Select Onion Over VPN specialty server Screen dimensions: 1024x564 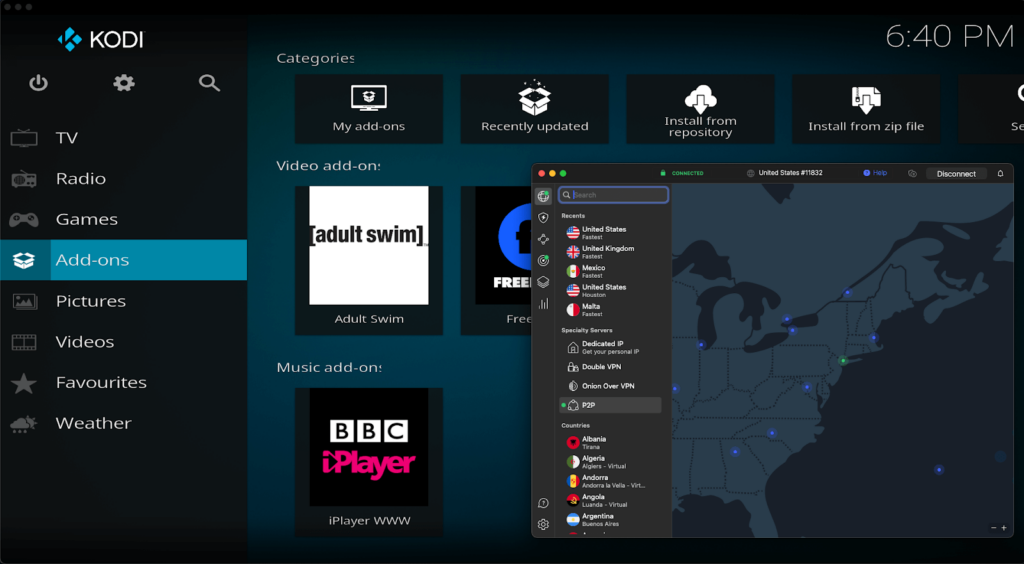pos(611,386)
